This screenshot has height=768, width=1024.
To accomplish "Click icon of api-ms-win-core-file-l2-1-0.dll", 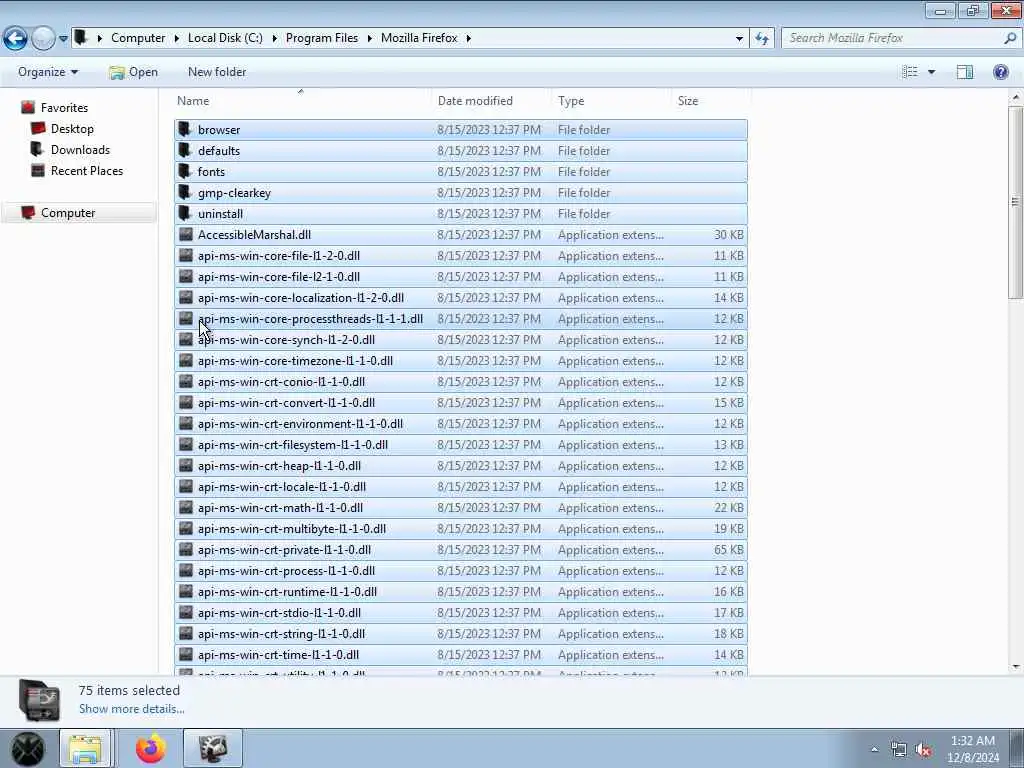I will (x=186, y=276).
